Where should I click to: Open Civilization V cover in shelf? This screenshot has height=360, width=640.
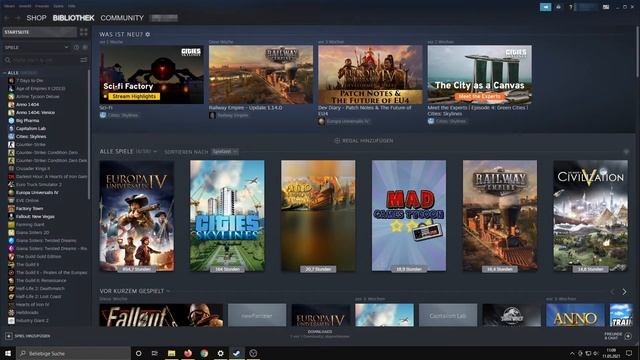coord(590,216)
